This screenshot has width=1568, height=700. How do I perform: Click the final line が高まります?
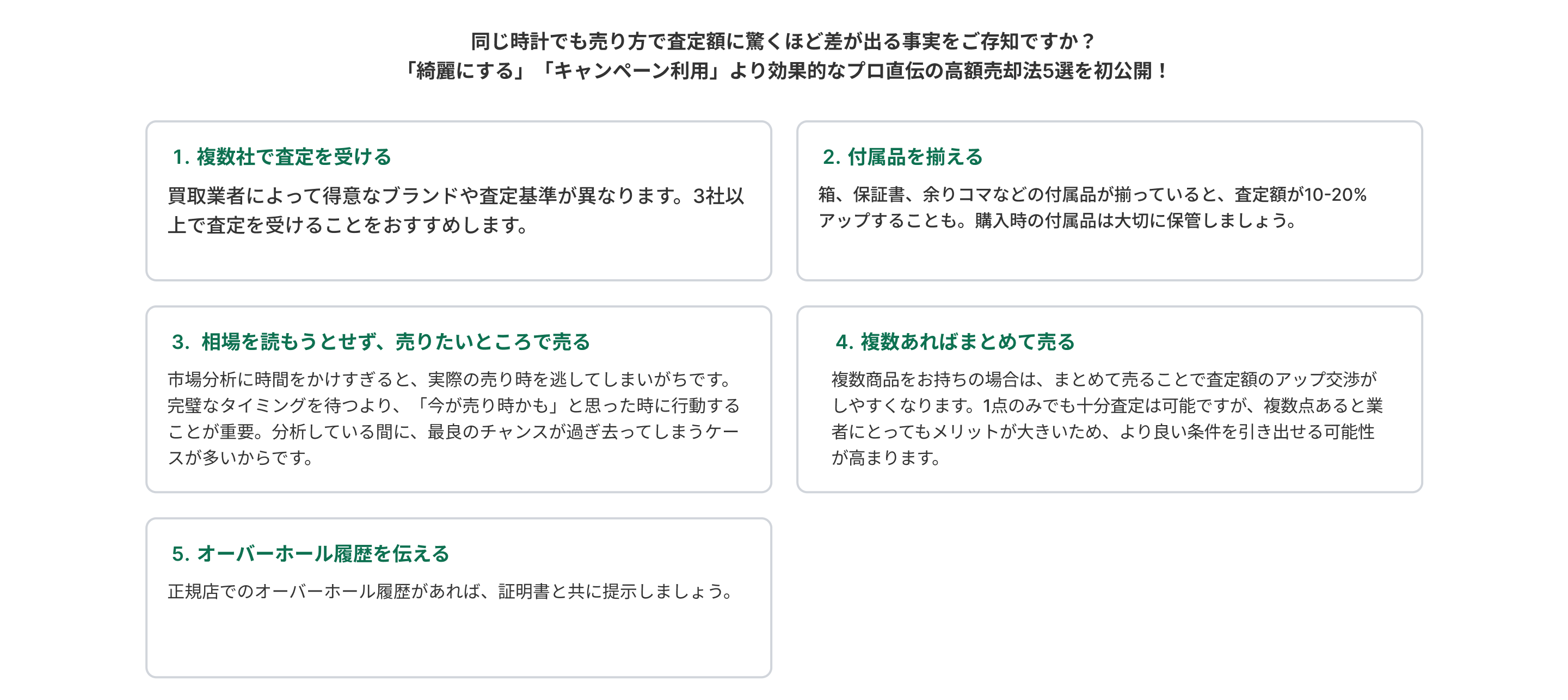(886, 458)
